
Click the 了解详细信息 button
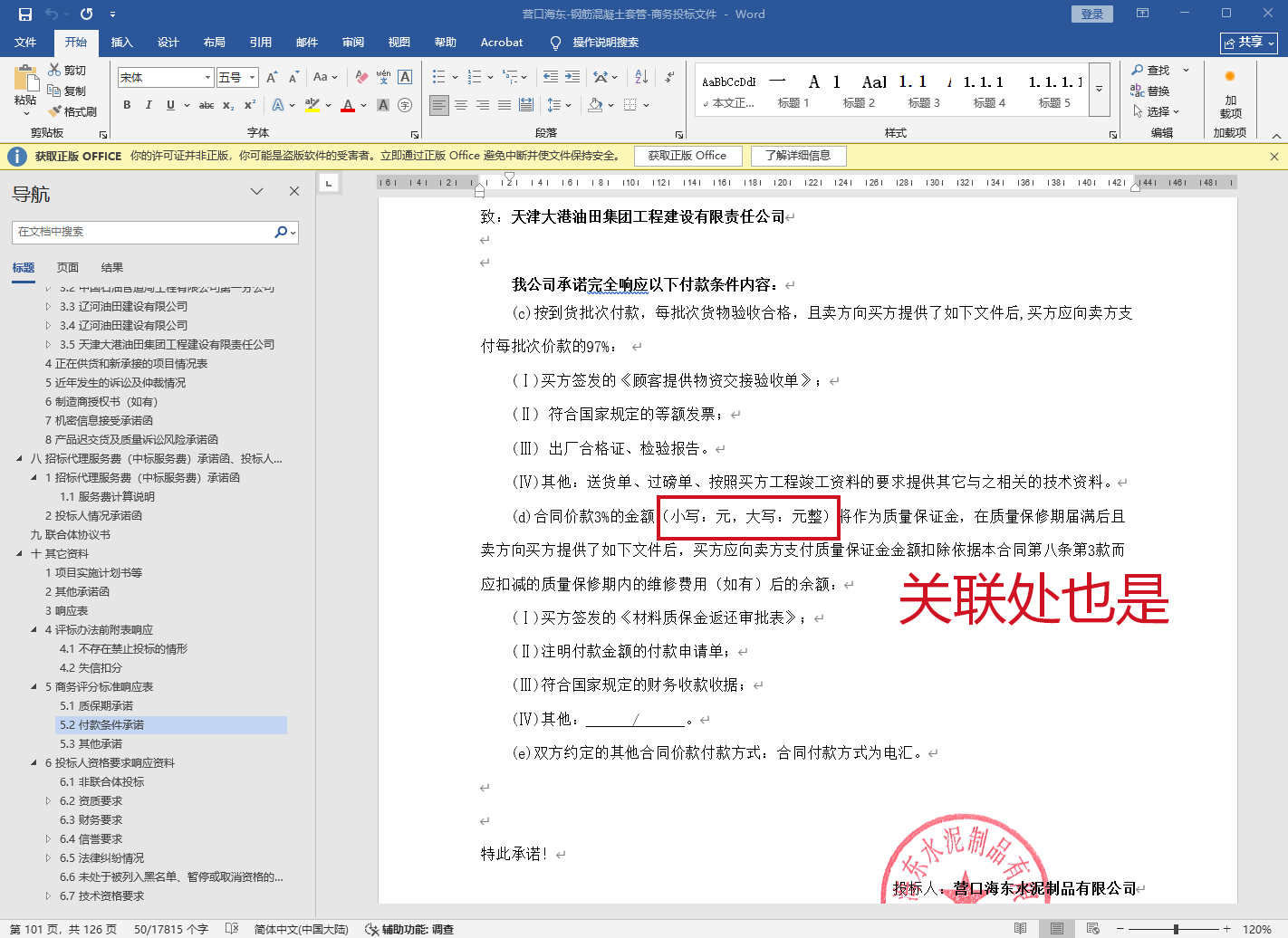(x=798, y=156)
